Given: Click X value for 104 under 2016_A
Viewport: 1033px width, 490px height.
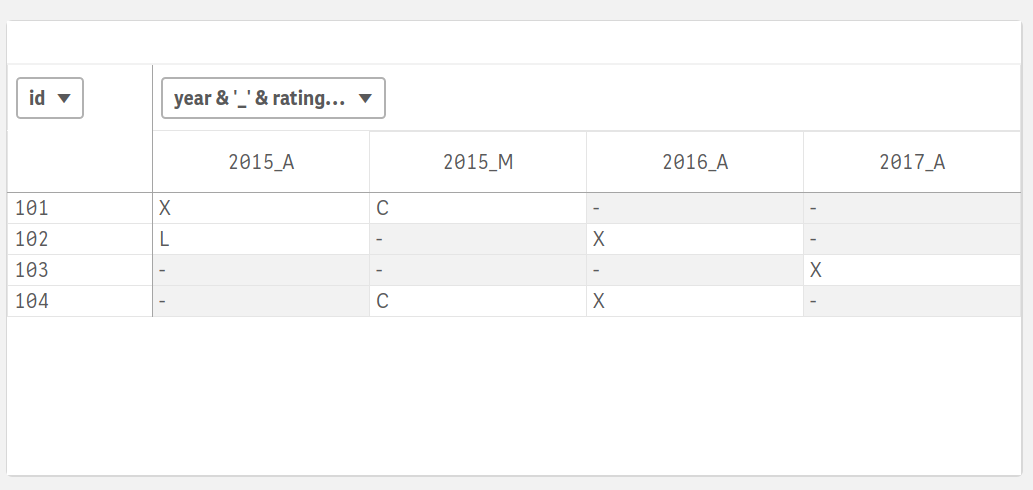Looking at the screenshot, I should click(x=599, y=302).
